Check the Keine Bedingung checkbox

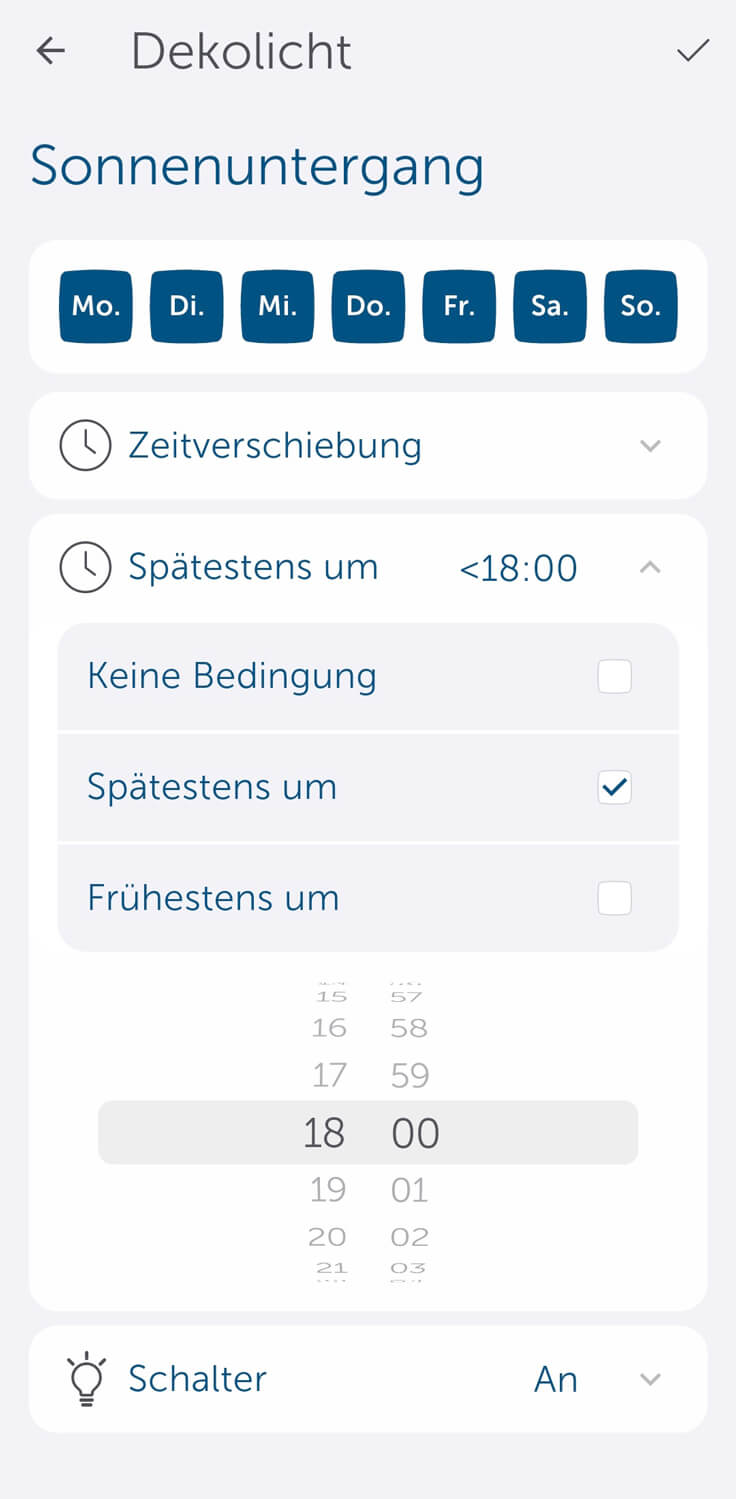pos(614,677)
